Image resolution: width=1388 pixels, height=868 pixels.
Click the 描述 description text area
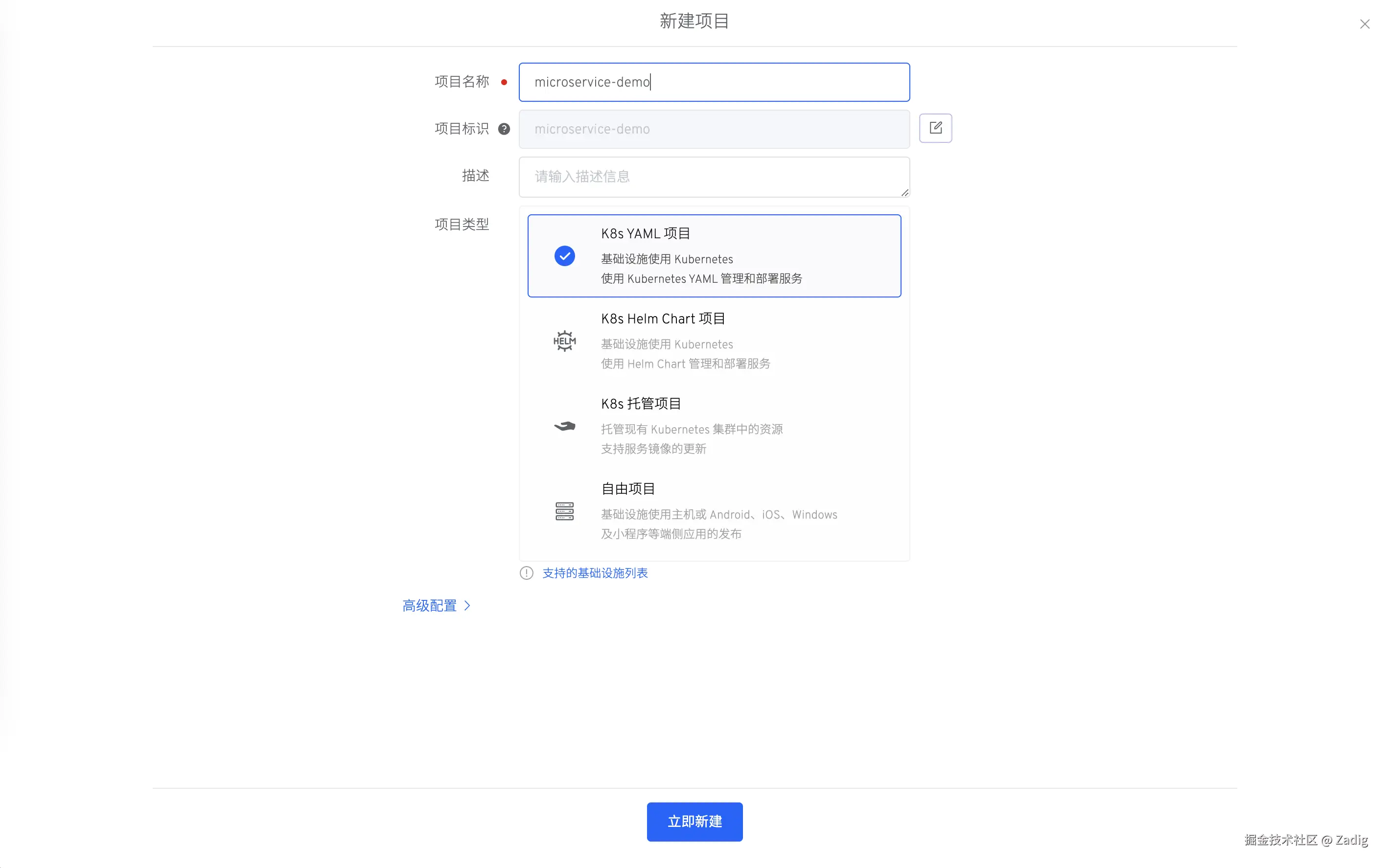[714, 177]
